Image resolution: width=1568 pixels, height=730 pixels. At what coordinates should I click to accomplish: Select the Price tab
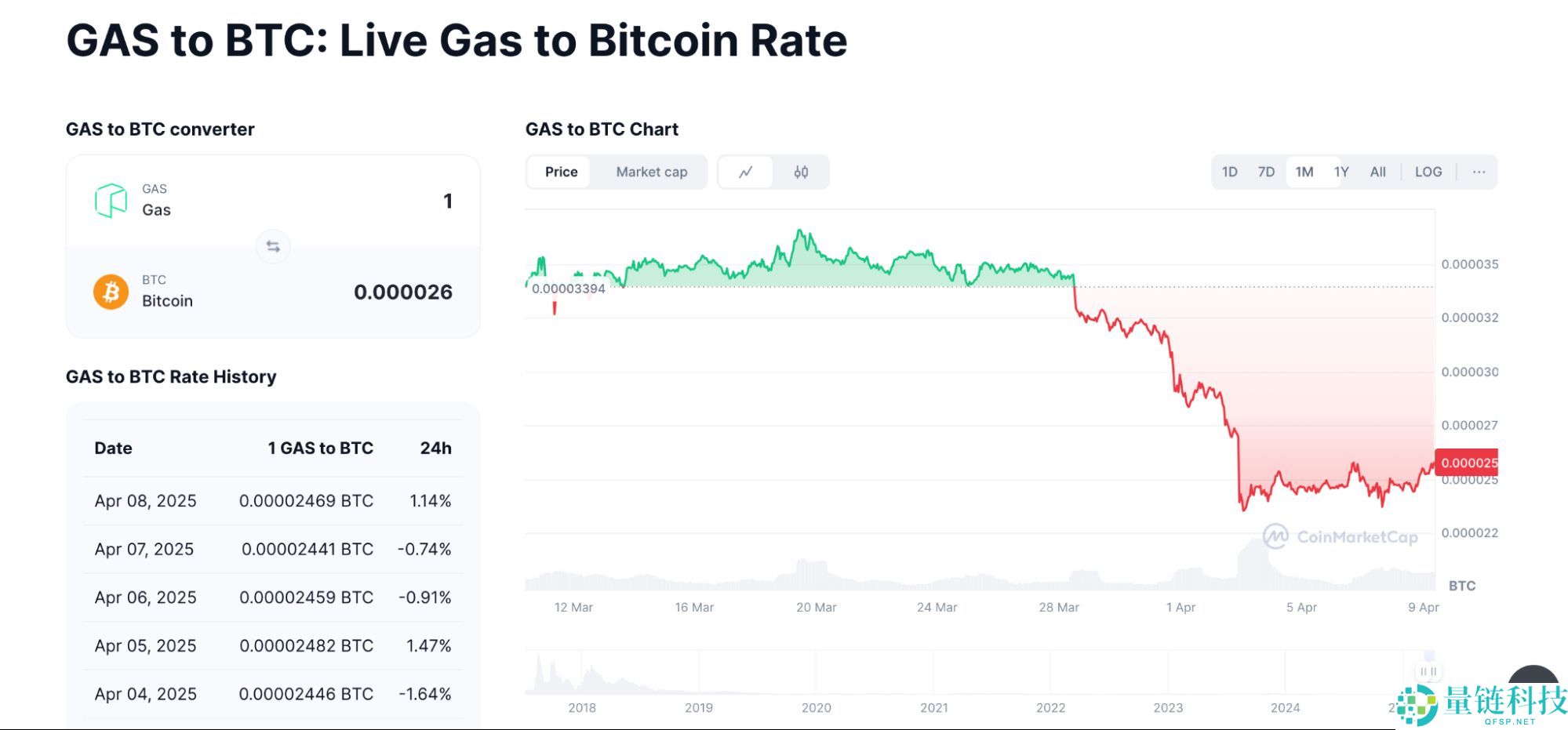tap(561, 172)
